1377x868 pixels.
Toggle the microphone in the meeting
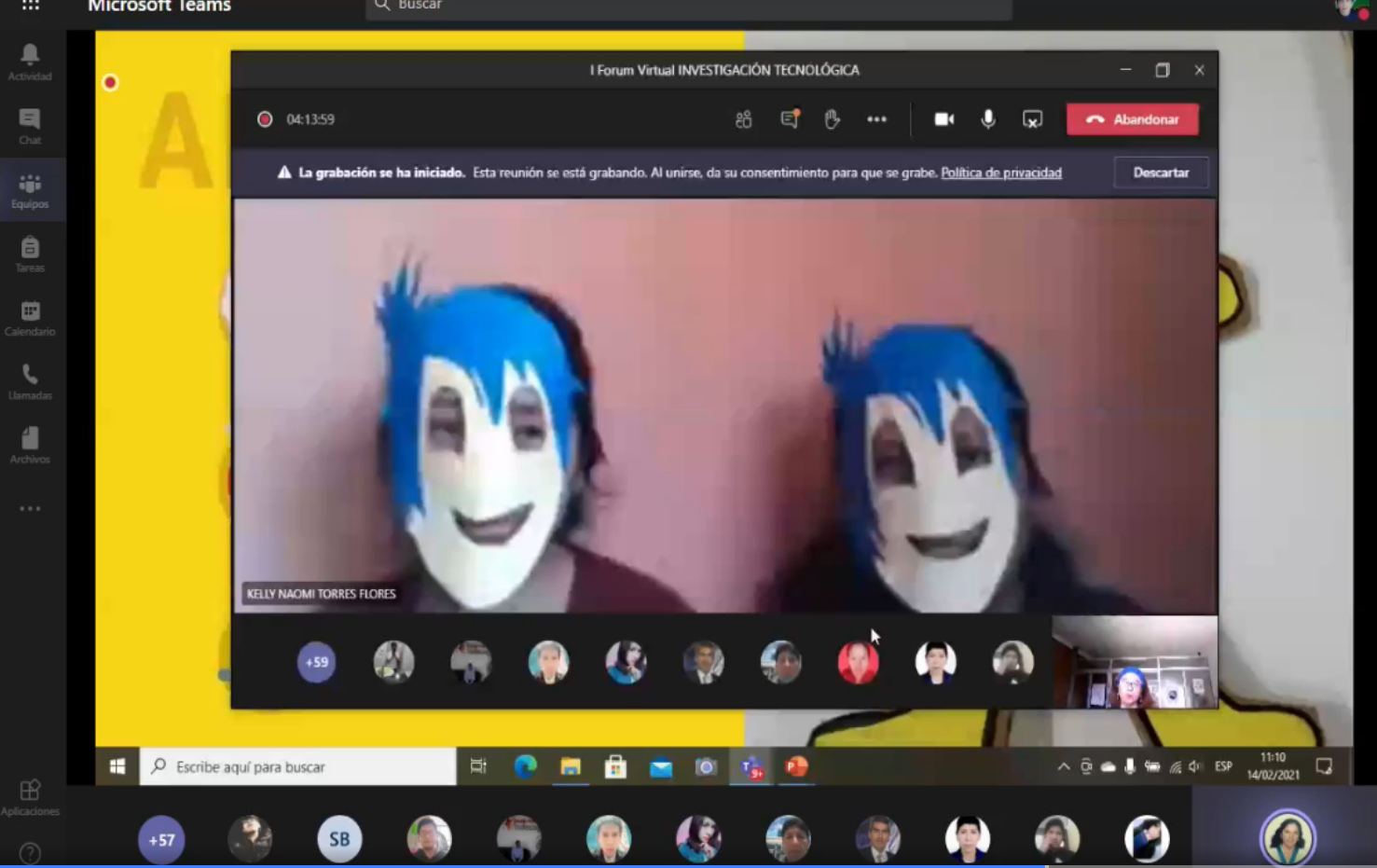[x=988, y=119]
